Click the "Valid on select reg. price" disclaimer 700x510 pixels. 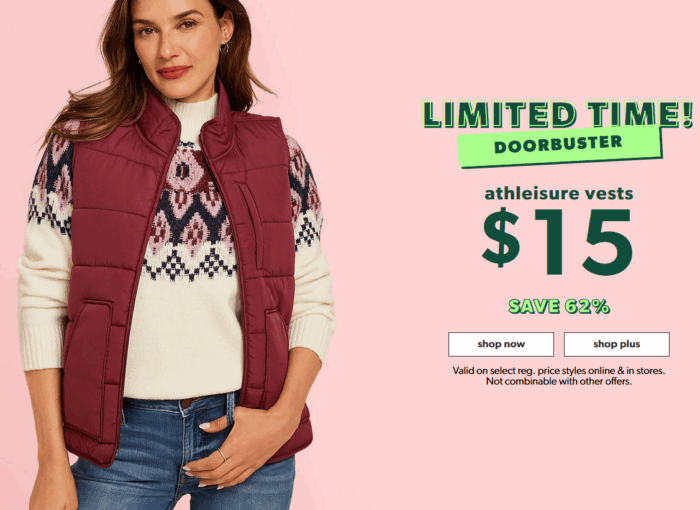point(558,371)
